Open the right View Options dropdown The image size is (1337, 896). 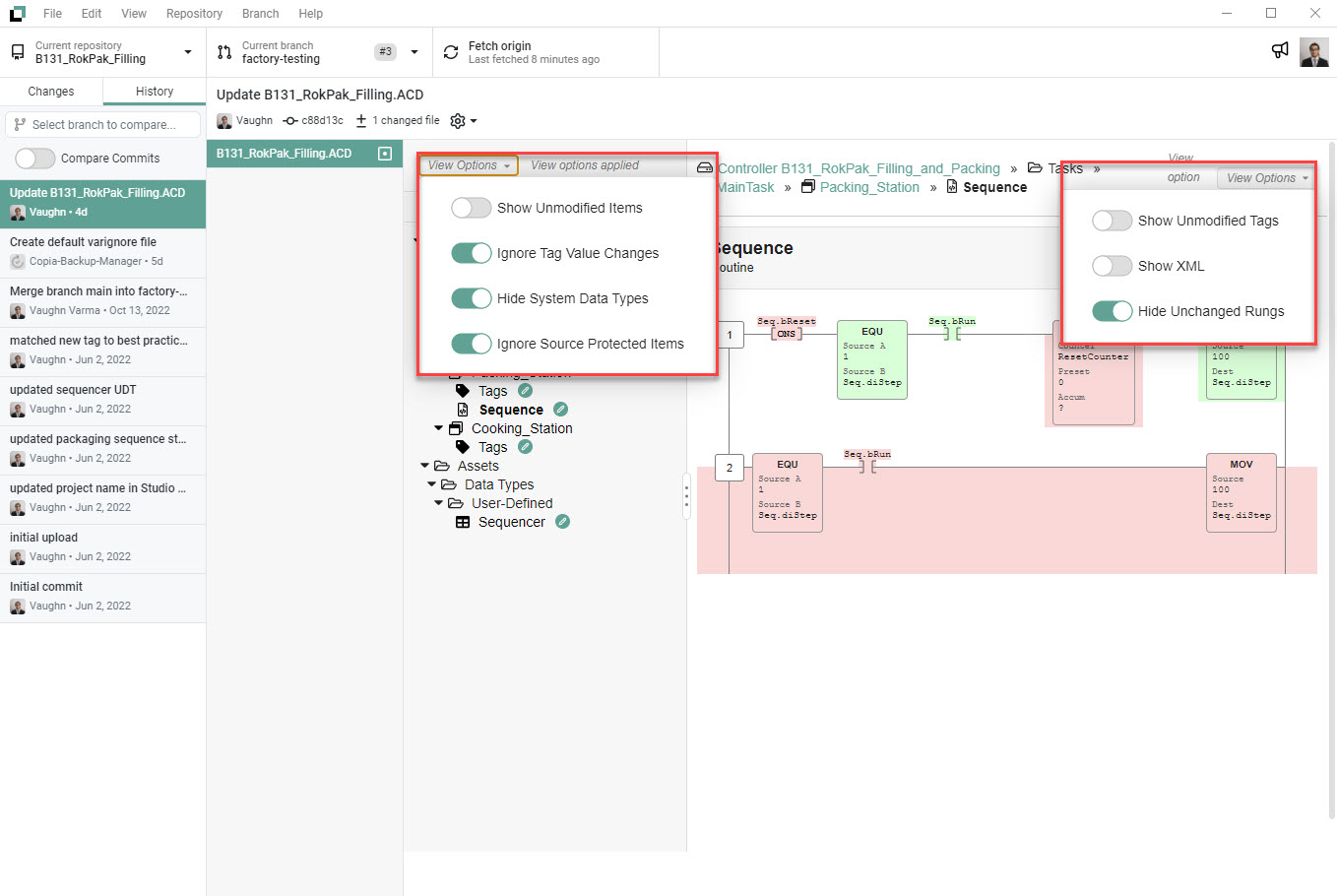pos(1265,177)
